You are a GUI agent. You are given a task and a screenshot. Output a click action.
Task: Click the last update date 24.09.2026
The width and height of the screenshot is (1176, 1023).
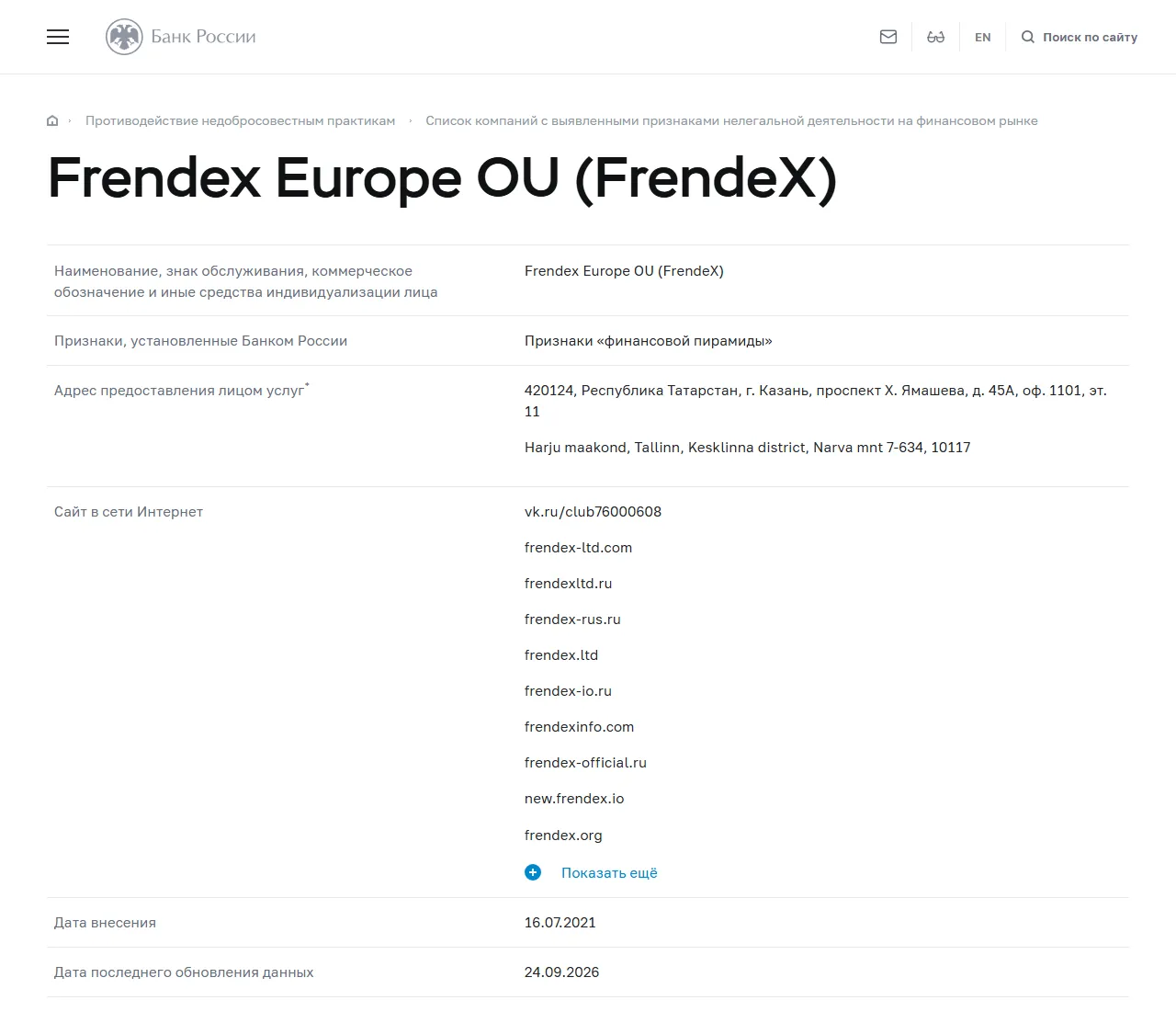(561, 972)
